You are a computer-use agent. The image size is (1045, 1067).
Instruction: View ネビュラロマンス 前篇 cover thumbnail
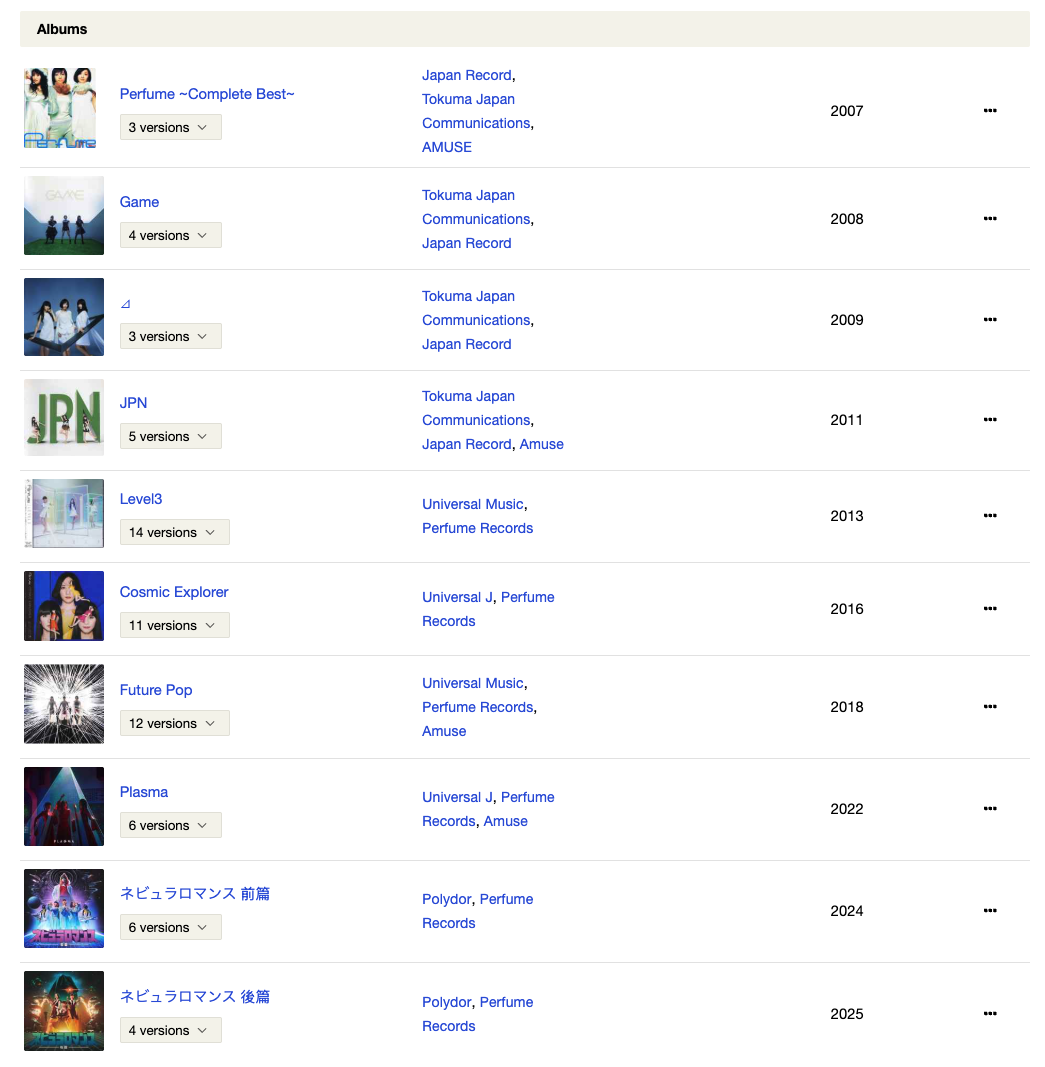pyautogui.click(x=64, y=908)
